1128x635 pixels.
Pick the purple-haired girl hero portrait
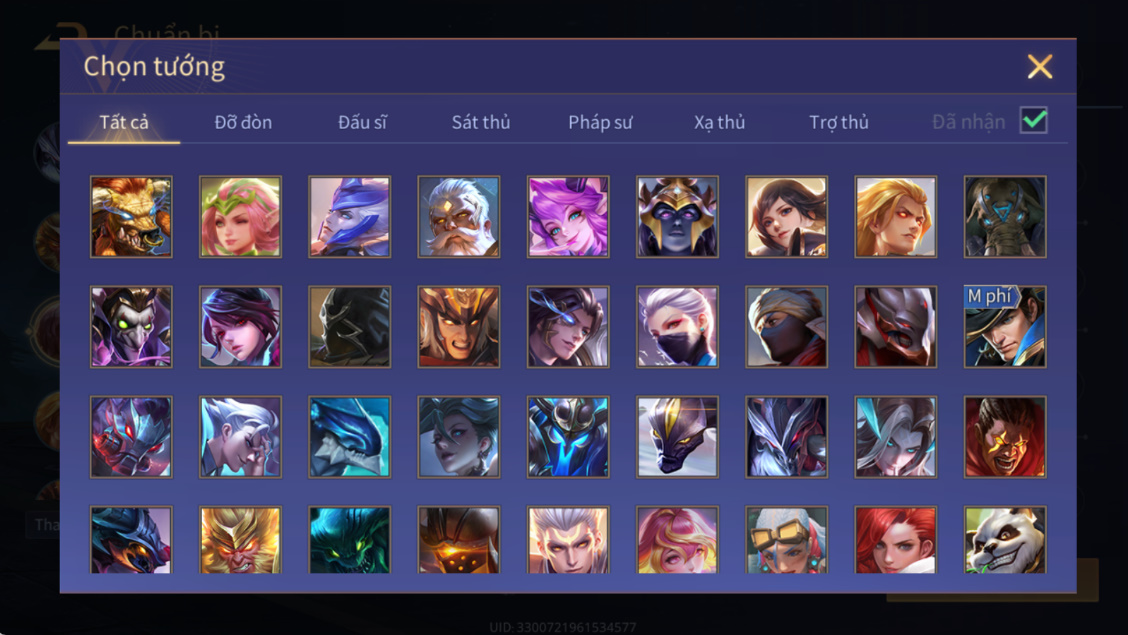(x=568, y=216)
